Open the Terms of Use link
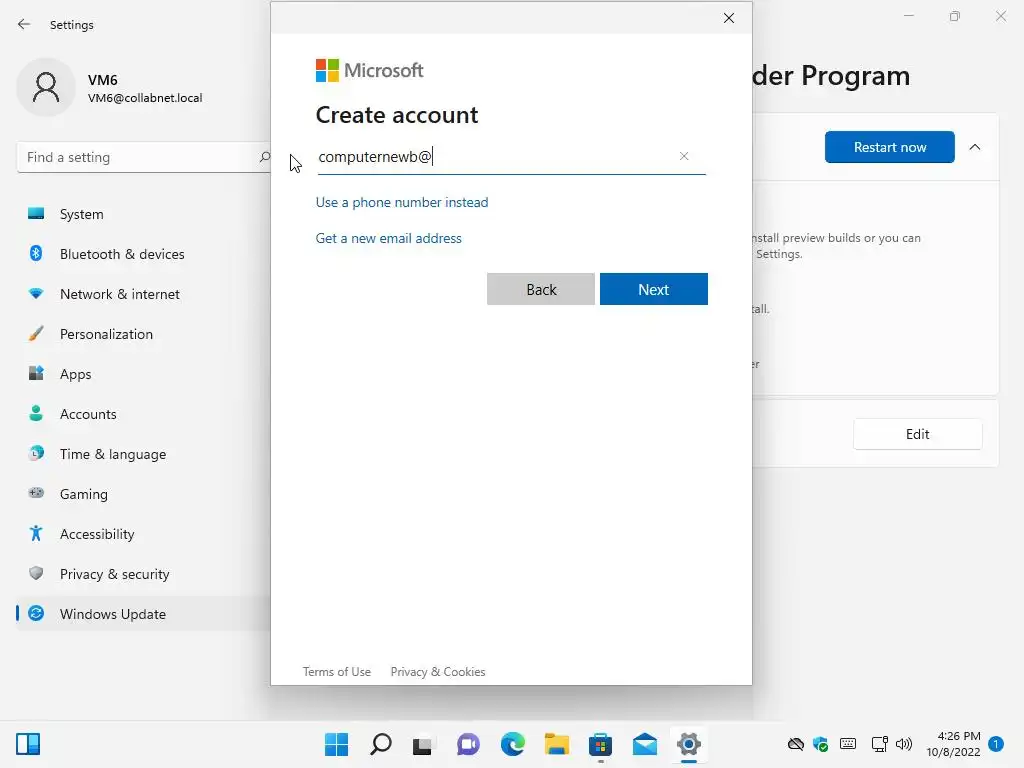This screenshot has width=1024, height=768. point(337,672)
